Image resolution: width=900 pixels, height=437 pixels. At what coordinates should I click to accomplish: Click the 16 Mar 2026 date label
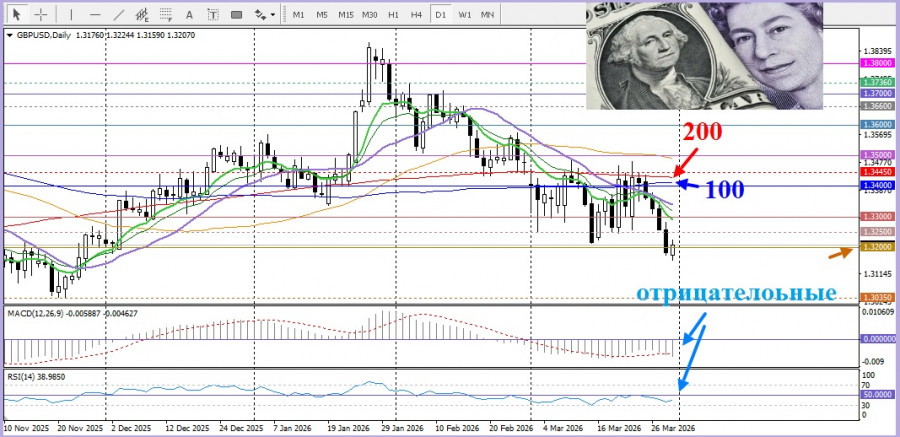[x=619, y=429]
